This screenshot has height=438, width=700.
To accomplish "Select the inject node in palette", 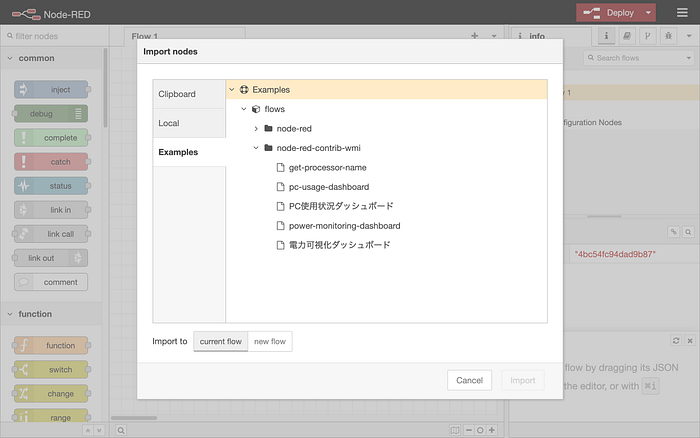I will pos(51,89).
